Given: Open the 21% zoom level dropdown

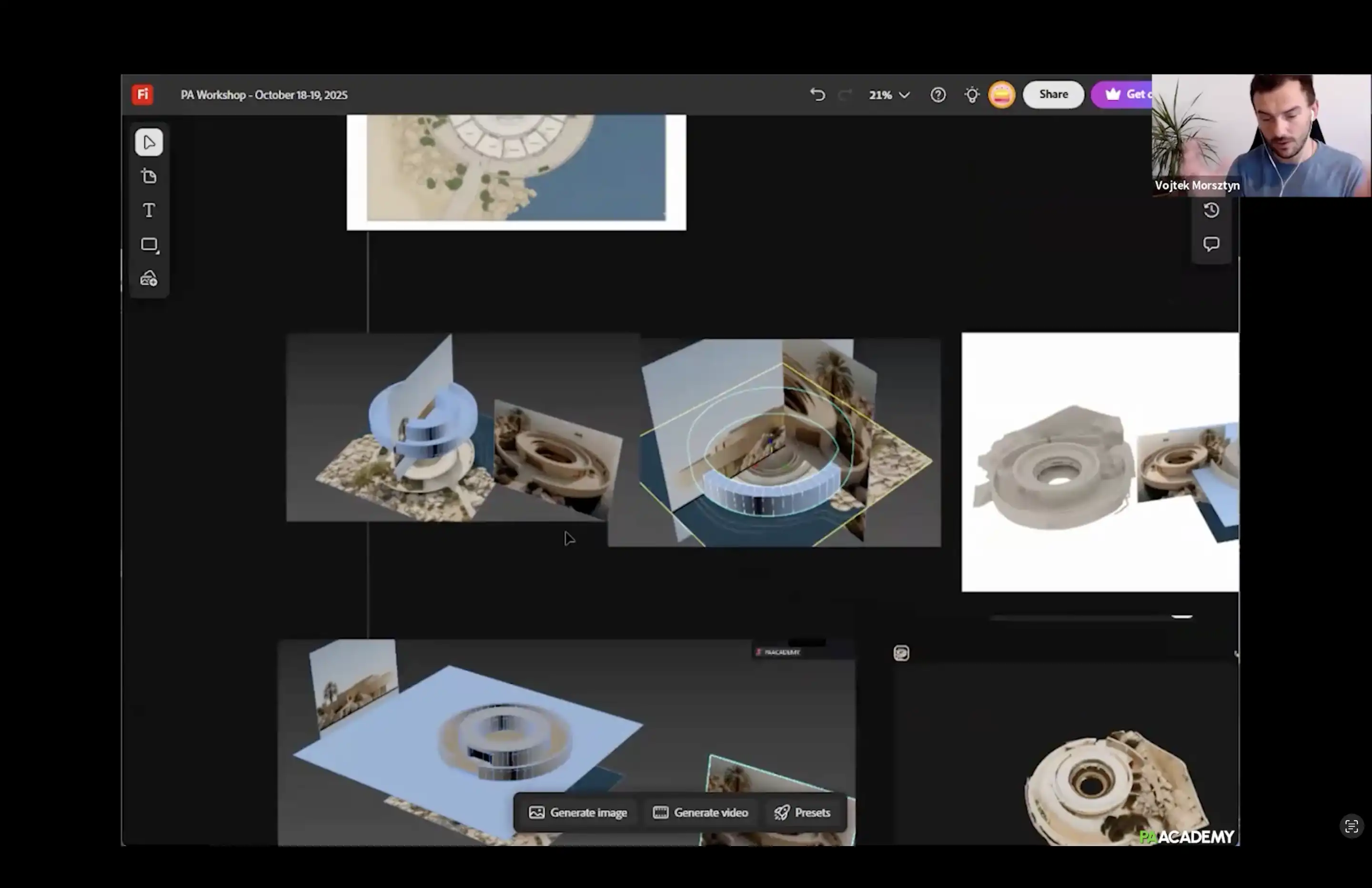Looking at the screenshot, I should pyautogui.click(x=889, y=95).
